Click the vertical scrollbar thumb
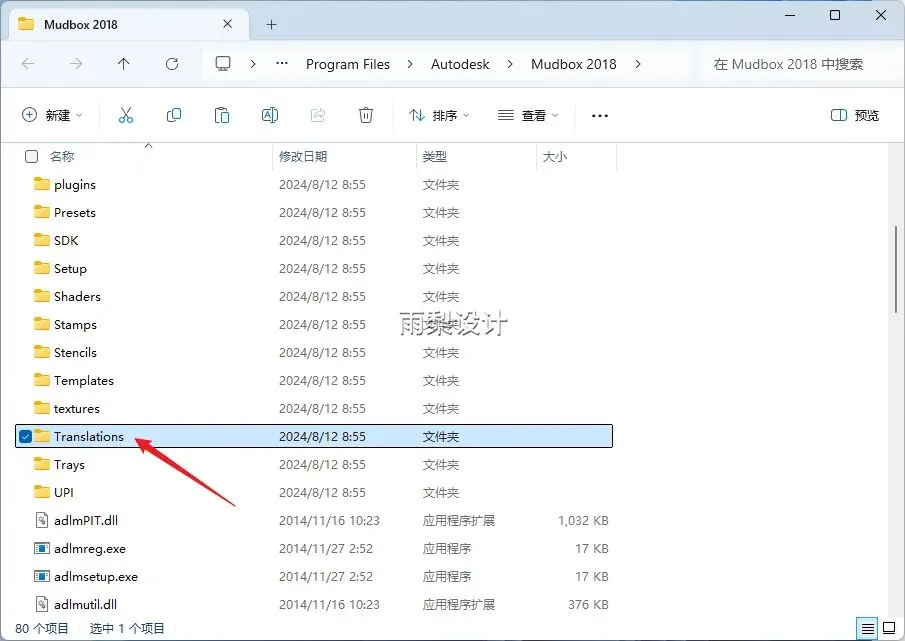This screenshot has height=641, width=905. pyautogui.click(x=896, y=270)
